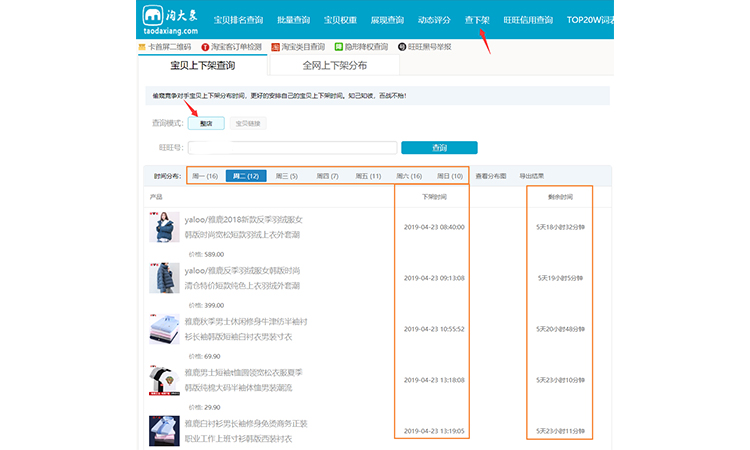The height and width of the screenshot is (450, 750).
Task: Filter by 周五 (11)
Action: point(368,176)
